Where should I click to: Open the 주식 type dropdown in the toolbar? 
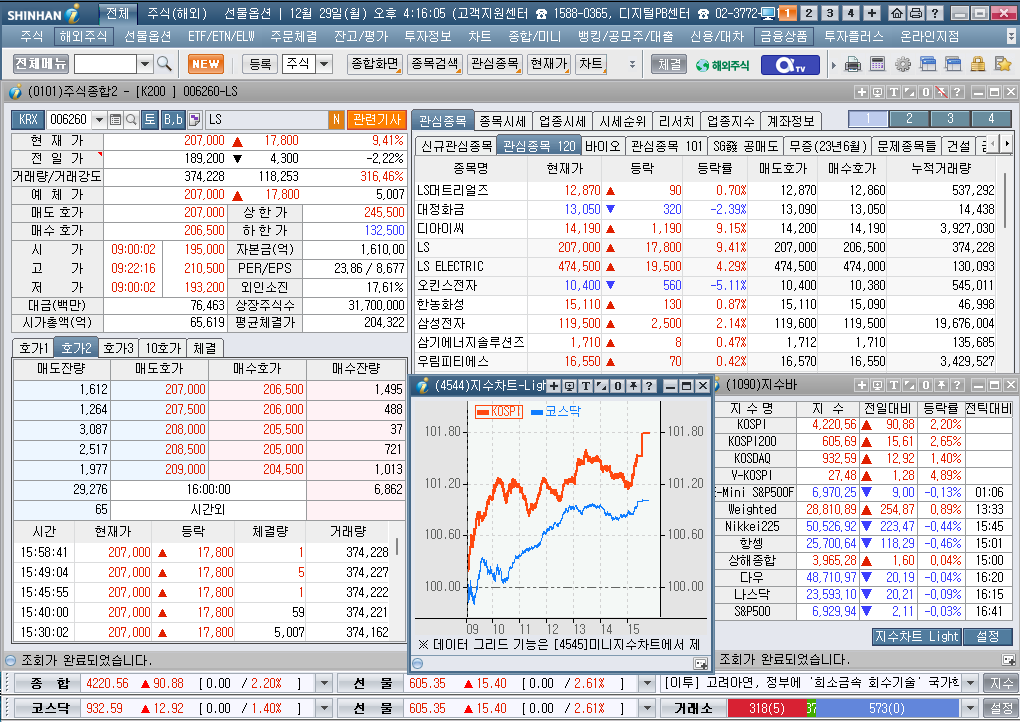coord(324,64)
